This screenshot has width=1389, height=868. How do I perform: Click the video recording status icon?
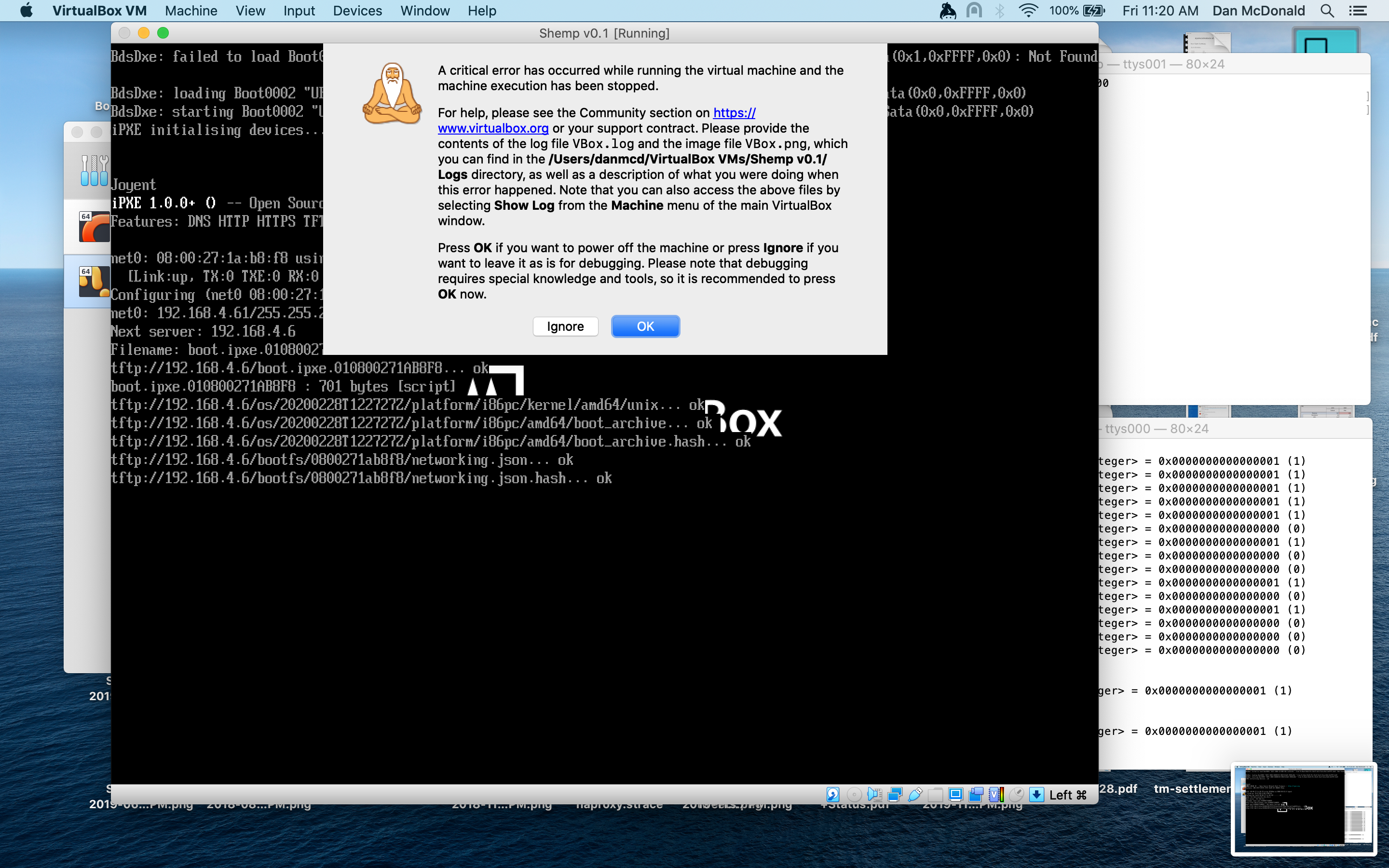tap(976, 795)
